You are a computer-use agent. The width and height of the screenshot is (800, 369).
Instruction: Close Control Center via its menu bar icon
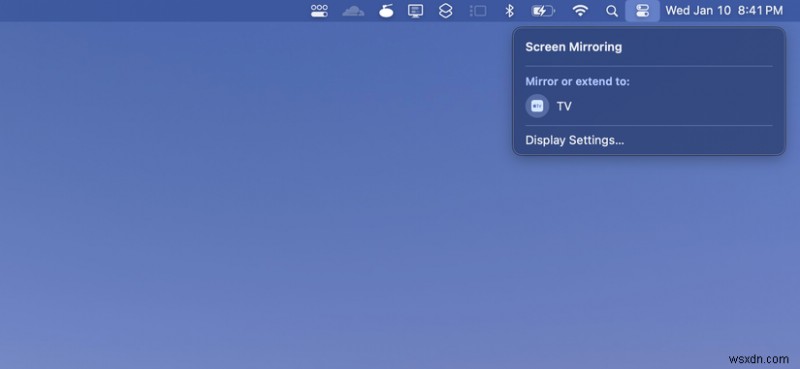(642, 11)
